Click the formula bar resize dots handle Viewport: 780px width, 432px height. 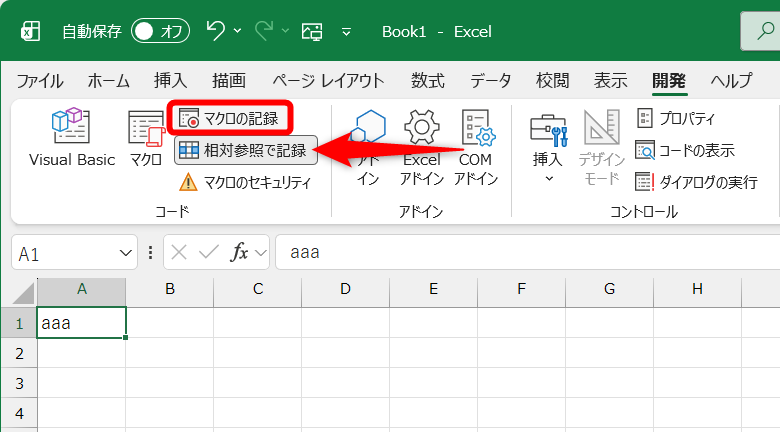point(150,253)
